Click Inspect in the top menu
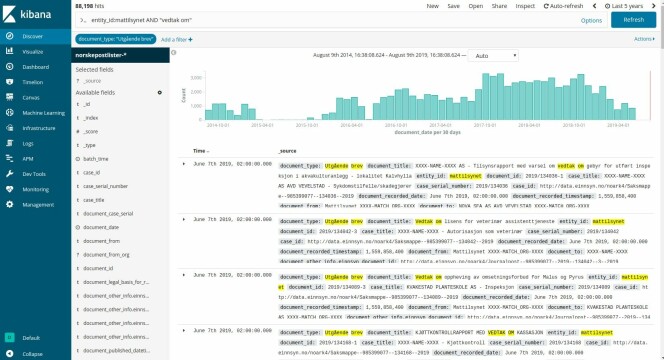The width and height of the screenshot is (664, 360). pyautogui.click(x=525, y=6)
